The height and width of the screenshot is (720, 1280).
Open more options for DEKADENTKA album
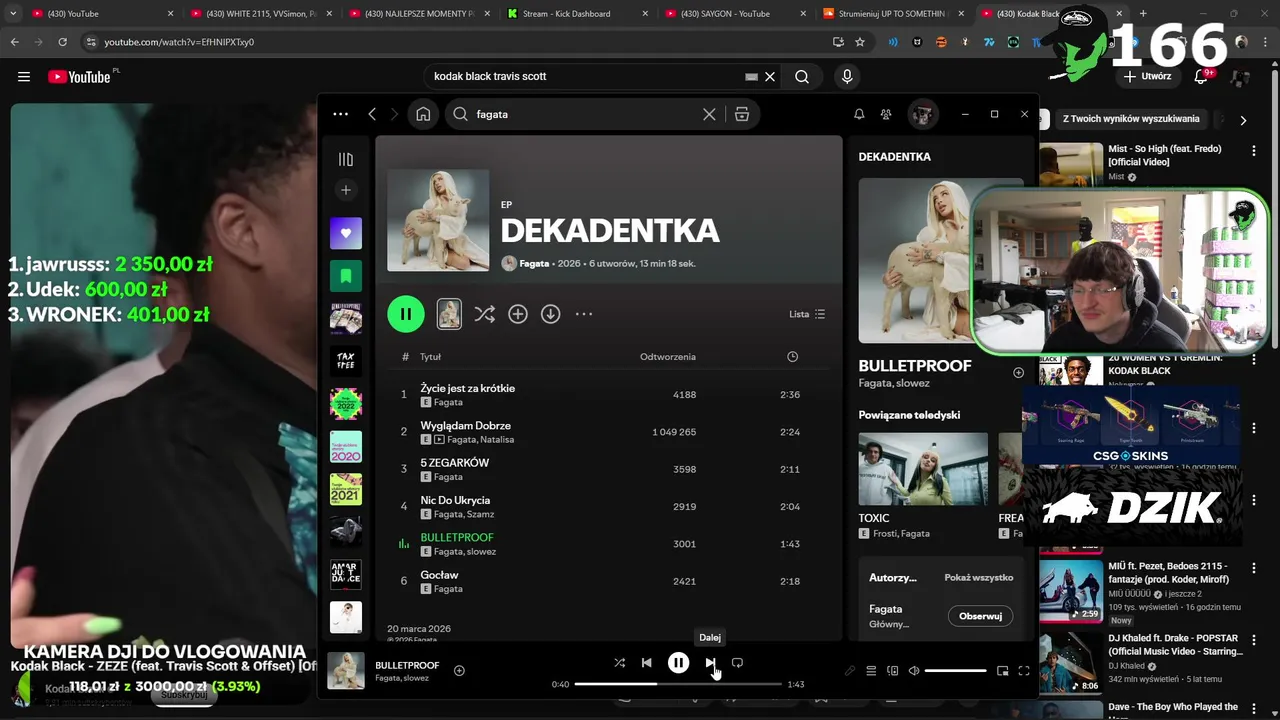(584, 314)
